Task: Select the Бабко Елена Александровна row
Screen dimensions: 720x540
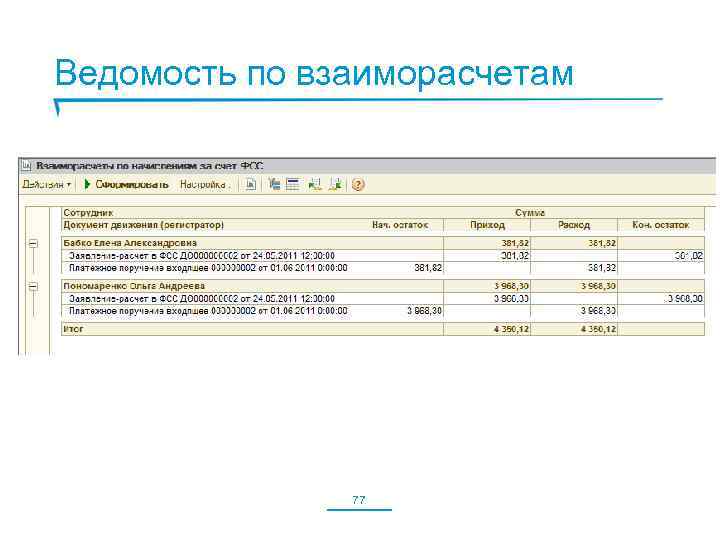Action: coord(383,243)
